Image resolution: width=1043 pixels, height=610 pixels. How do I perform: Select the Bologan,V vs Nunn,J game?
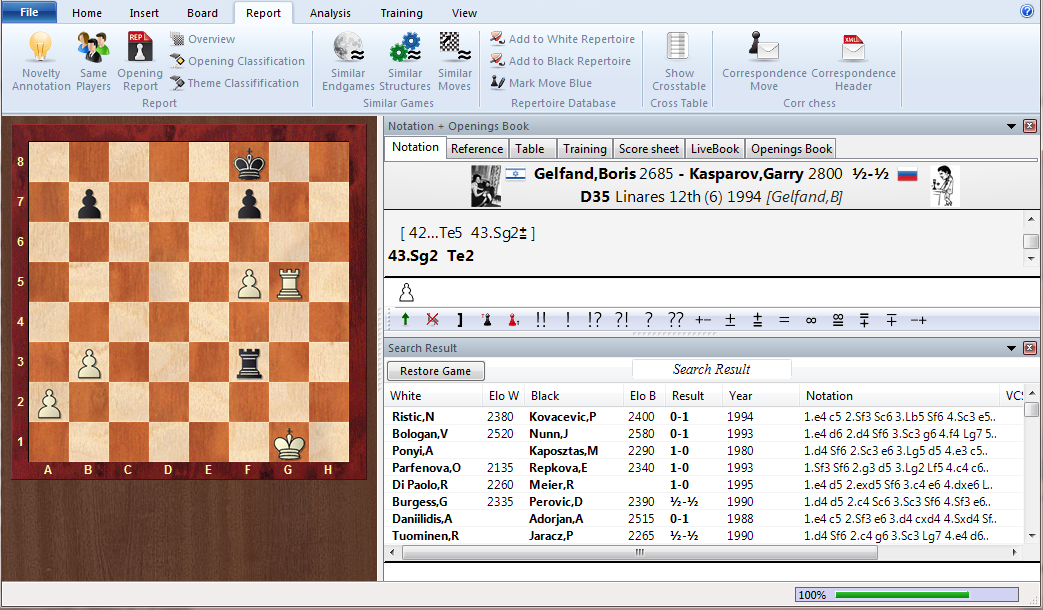click(x=704, y=434)
